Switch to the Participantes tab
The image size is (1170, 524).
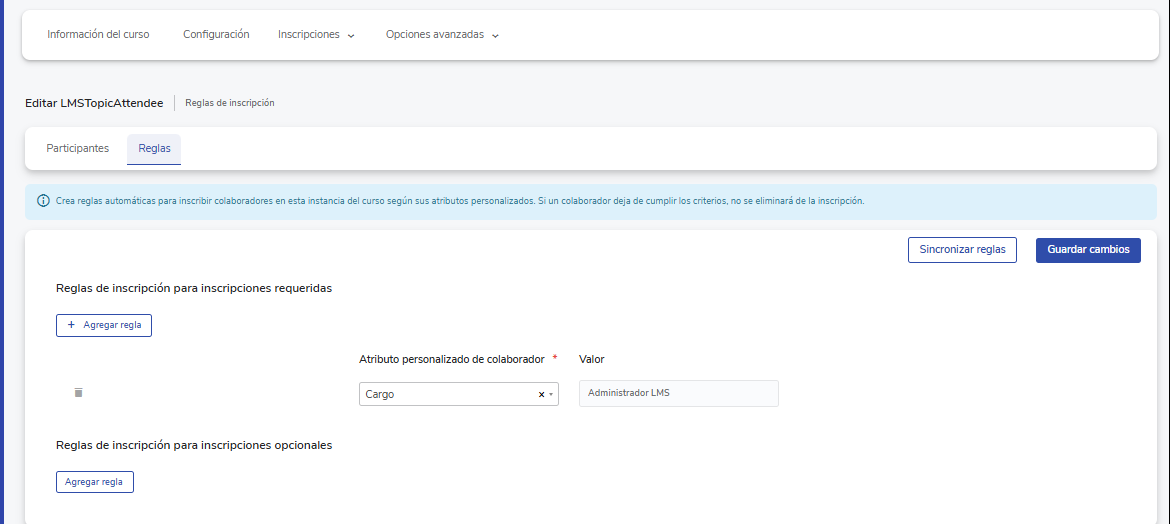78,149
